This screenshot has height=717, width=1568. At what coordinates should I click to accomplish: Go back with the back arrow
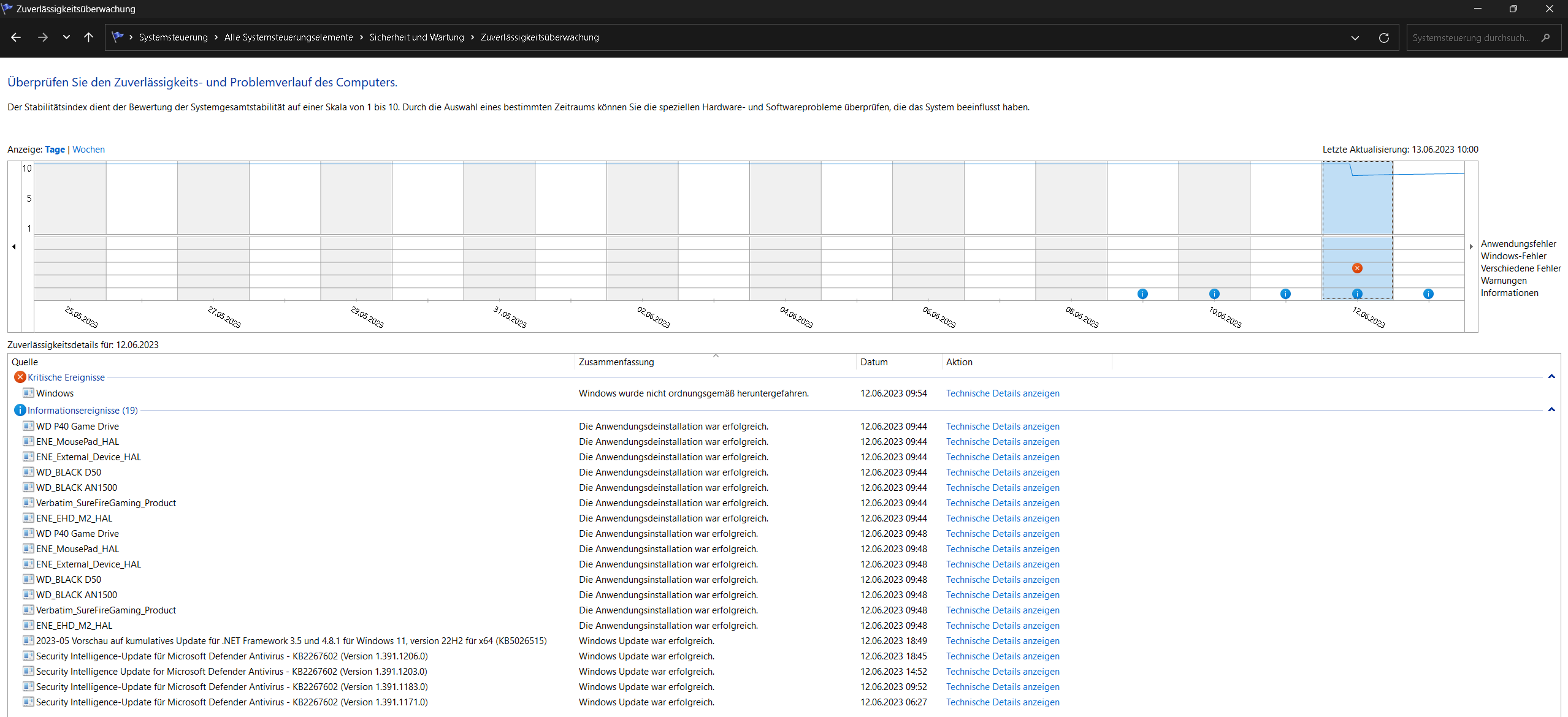pyautogui.click(x=17, y=37)
